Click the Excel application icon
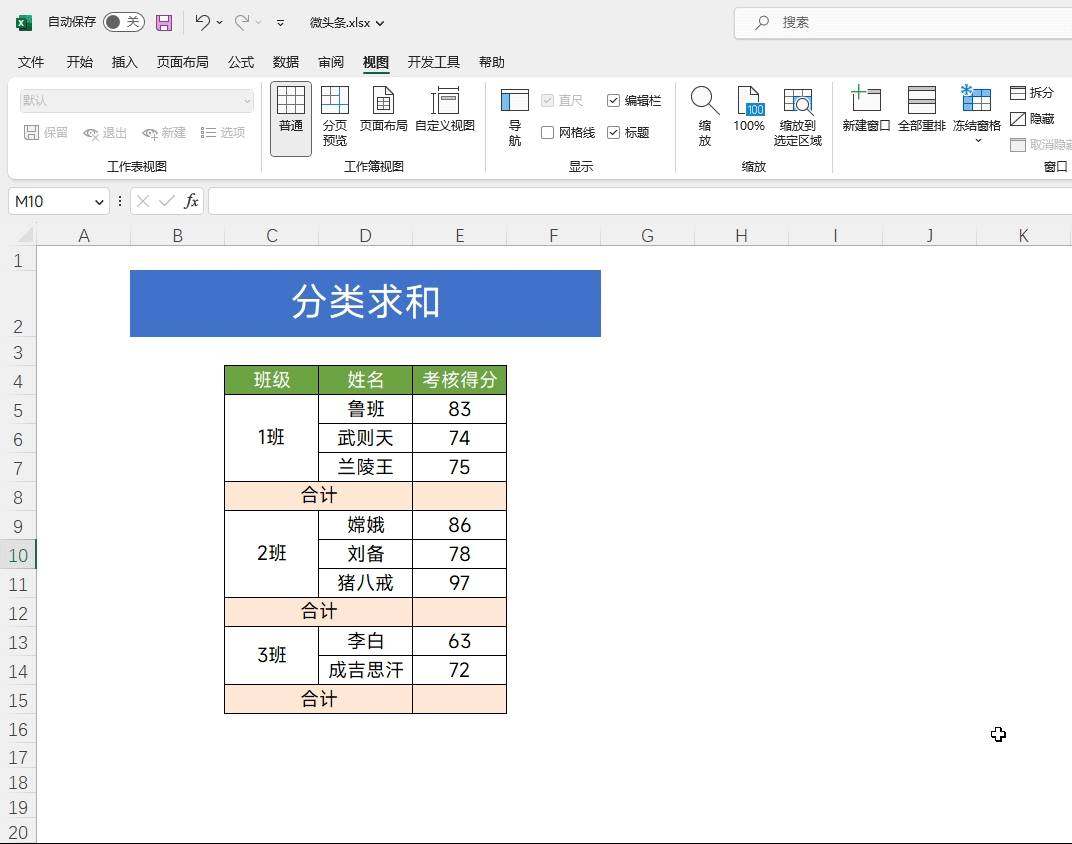Viewport: 1072px width, 844px height. point(24,23)
